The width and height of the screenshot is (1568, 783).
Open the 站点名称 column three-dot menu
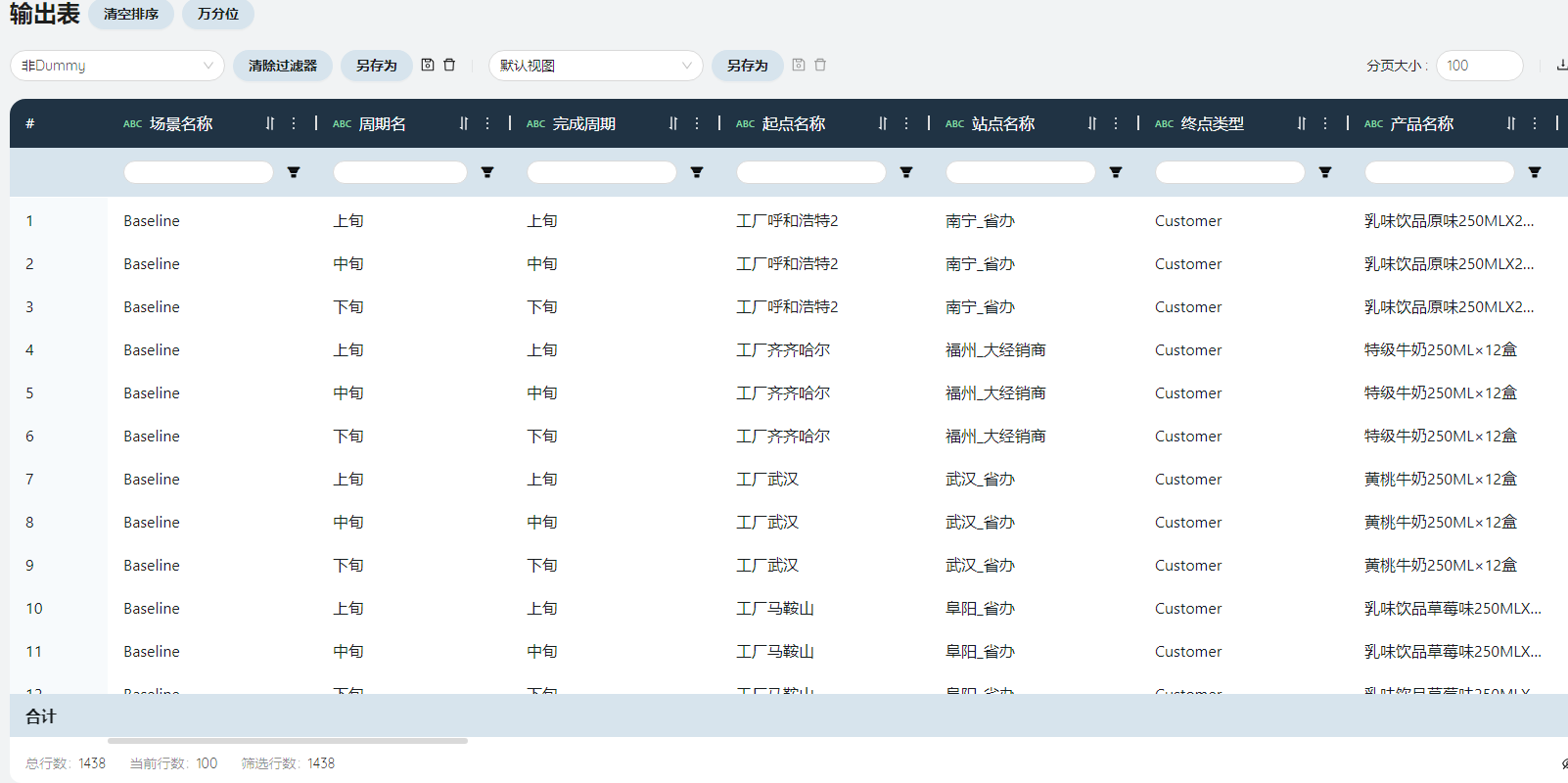[x=1116, y=123]
